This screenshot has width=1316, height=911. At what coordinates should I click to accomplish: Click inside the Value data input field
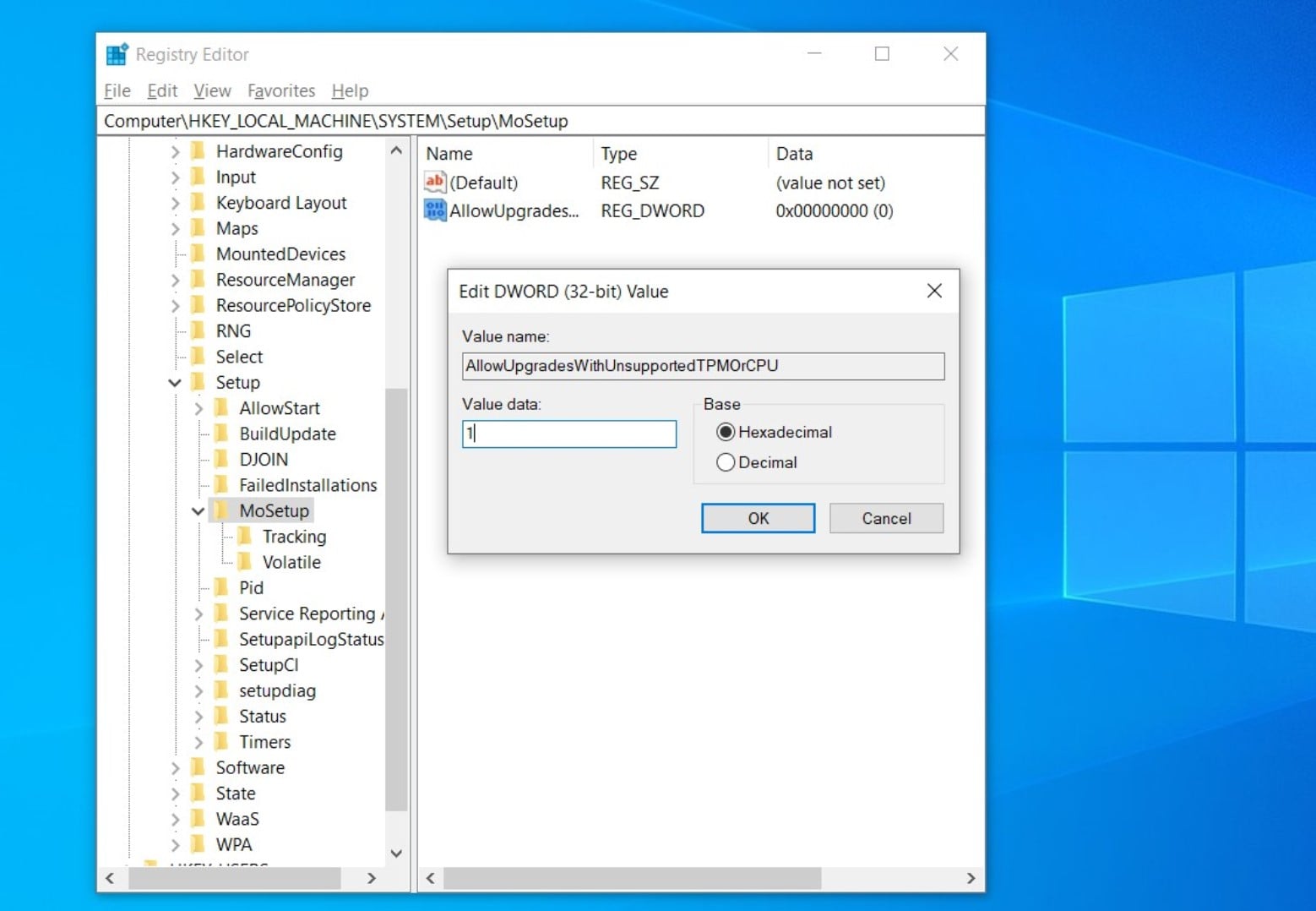[568, 434]
